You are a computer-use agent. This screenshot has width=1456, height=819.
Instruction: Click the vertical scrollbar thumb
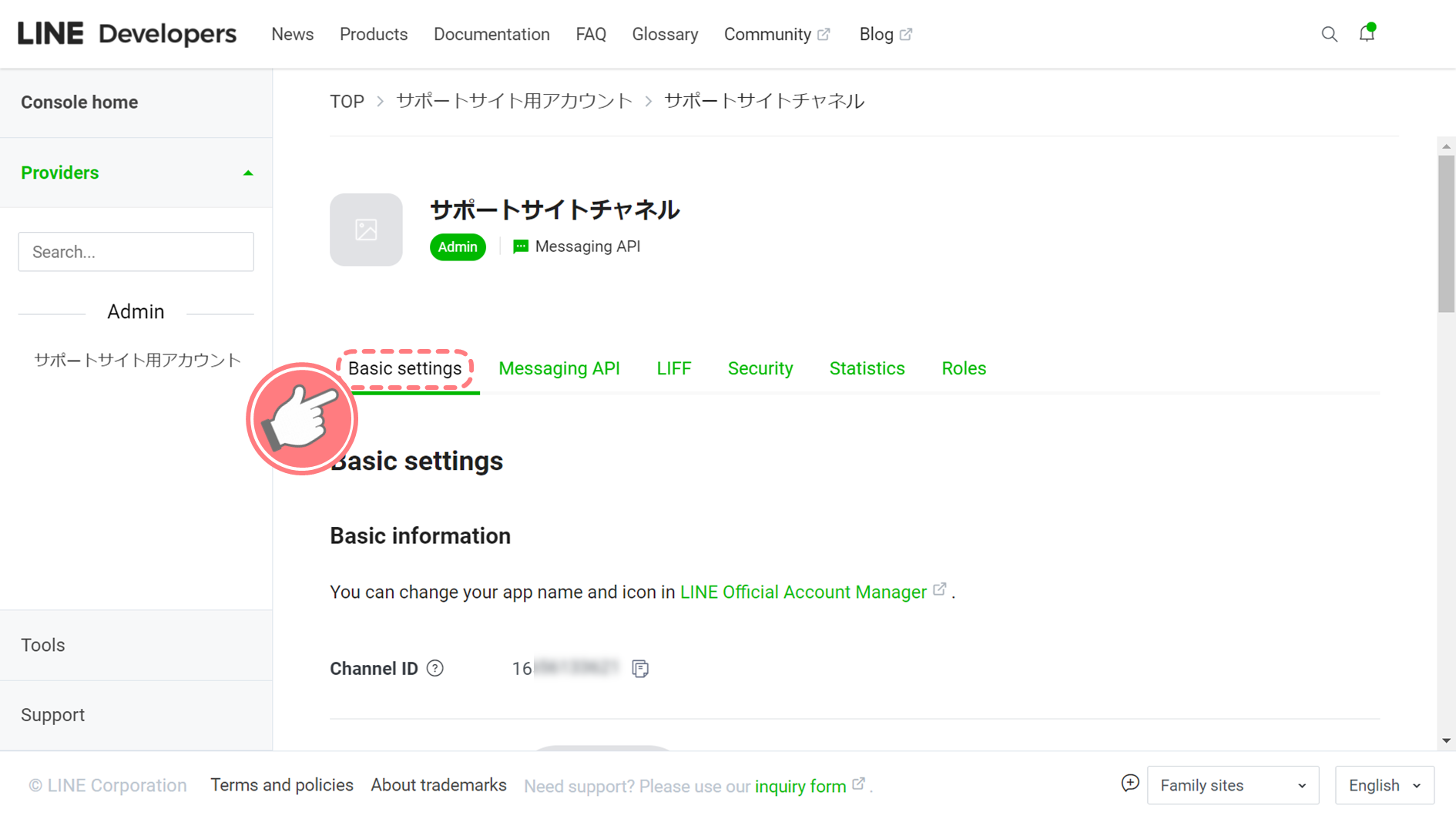[x=1446, y=234]
